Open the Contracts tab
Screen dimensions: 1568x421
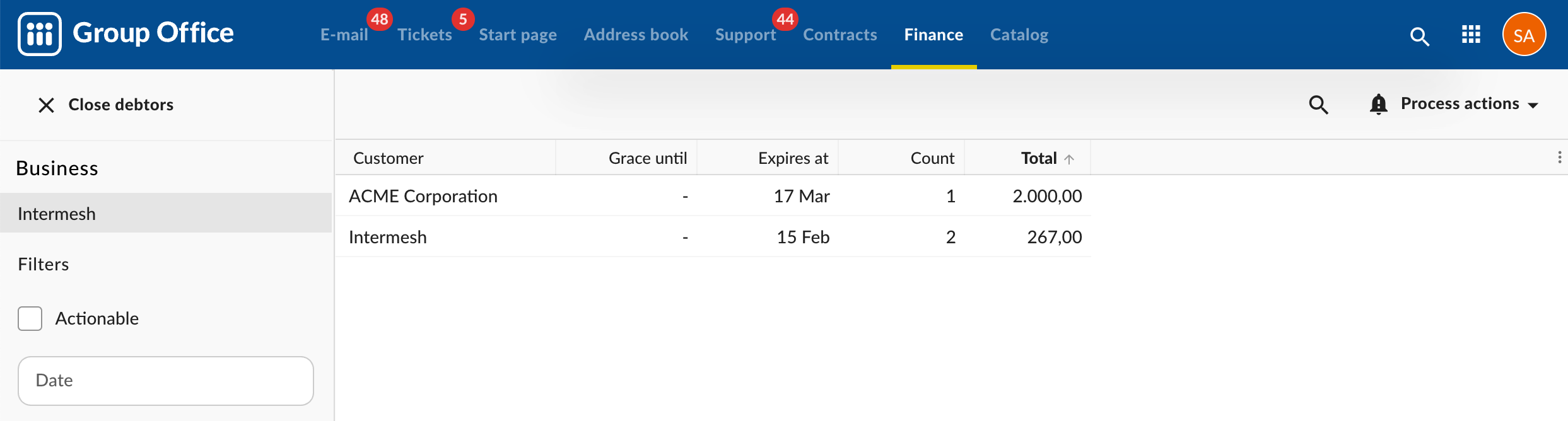coord(840,35)
